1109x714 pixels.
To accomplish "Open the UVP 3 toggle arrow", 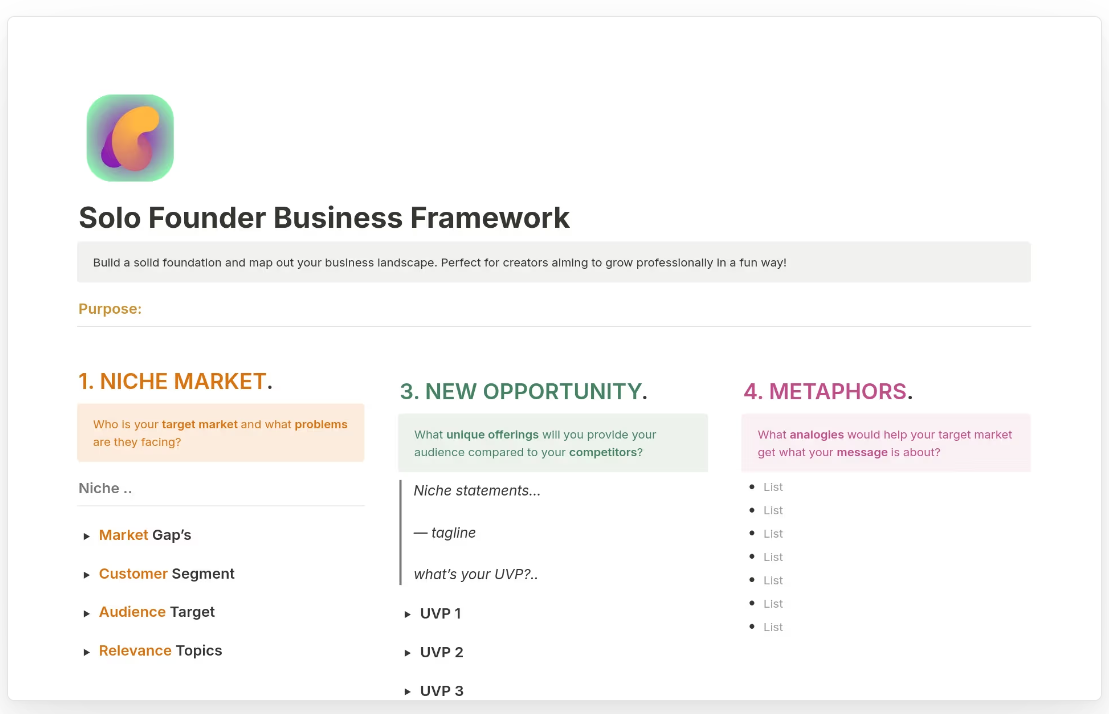I will tap(408, 692).
